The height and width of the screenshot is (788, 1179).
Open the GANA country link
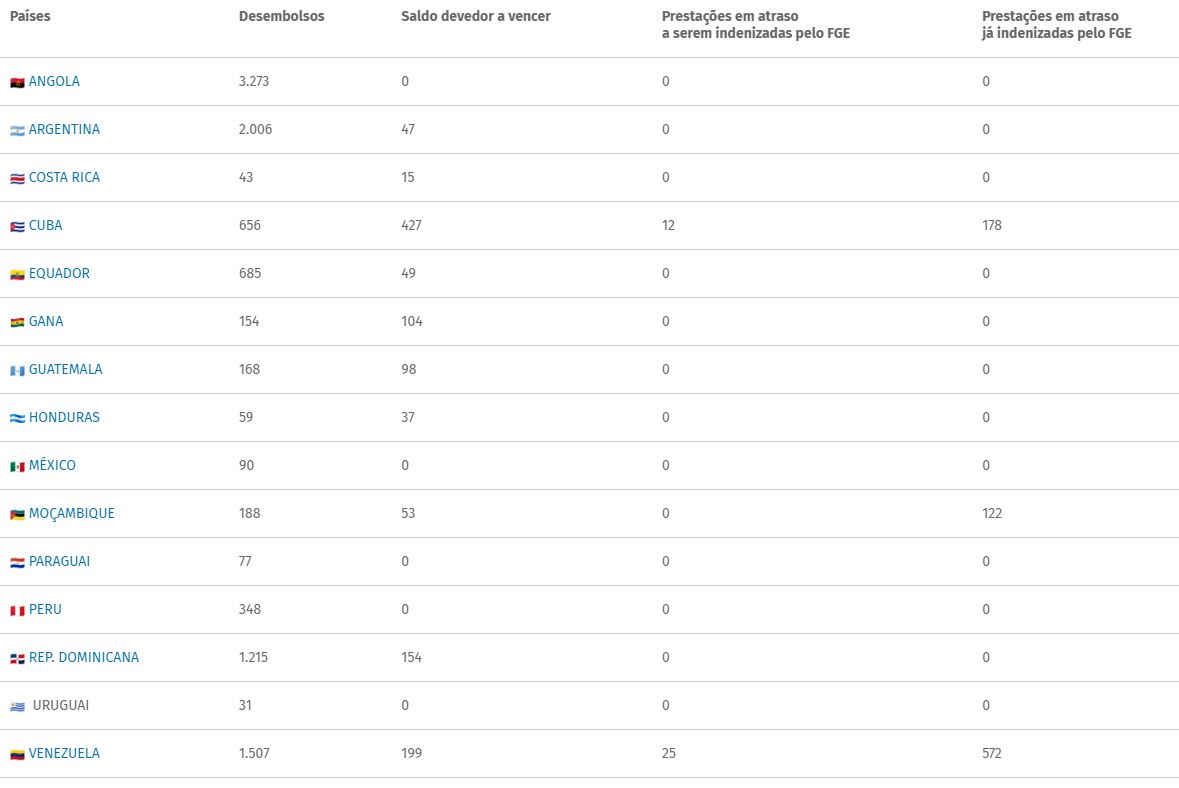pyautogui.click(x=46, y=321)
